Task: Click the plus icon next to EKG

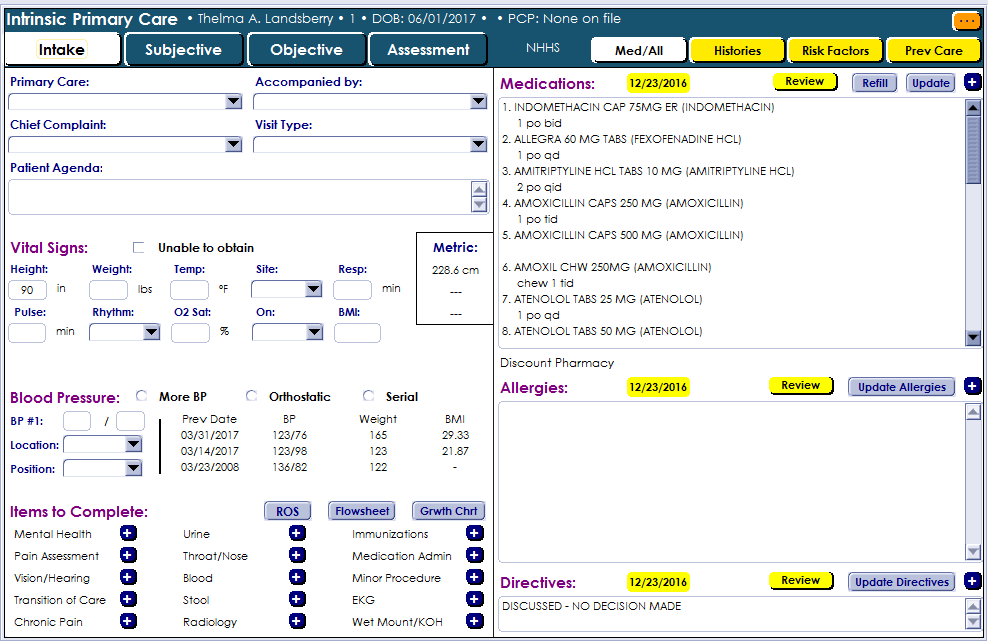Action: point(474,600)
